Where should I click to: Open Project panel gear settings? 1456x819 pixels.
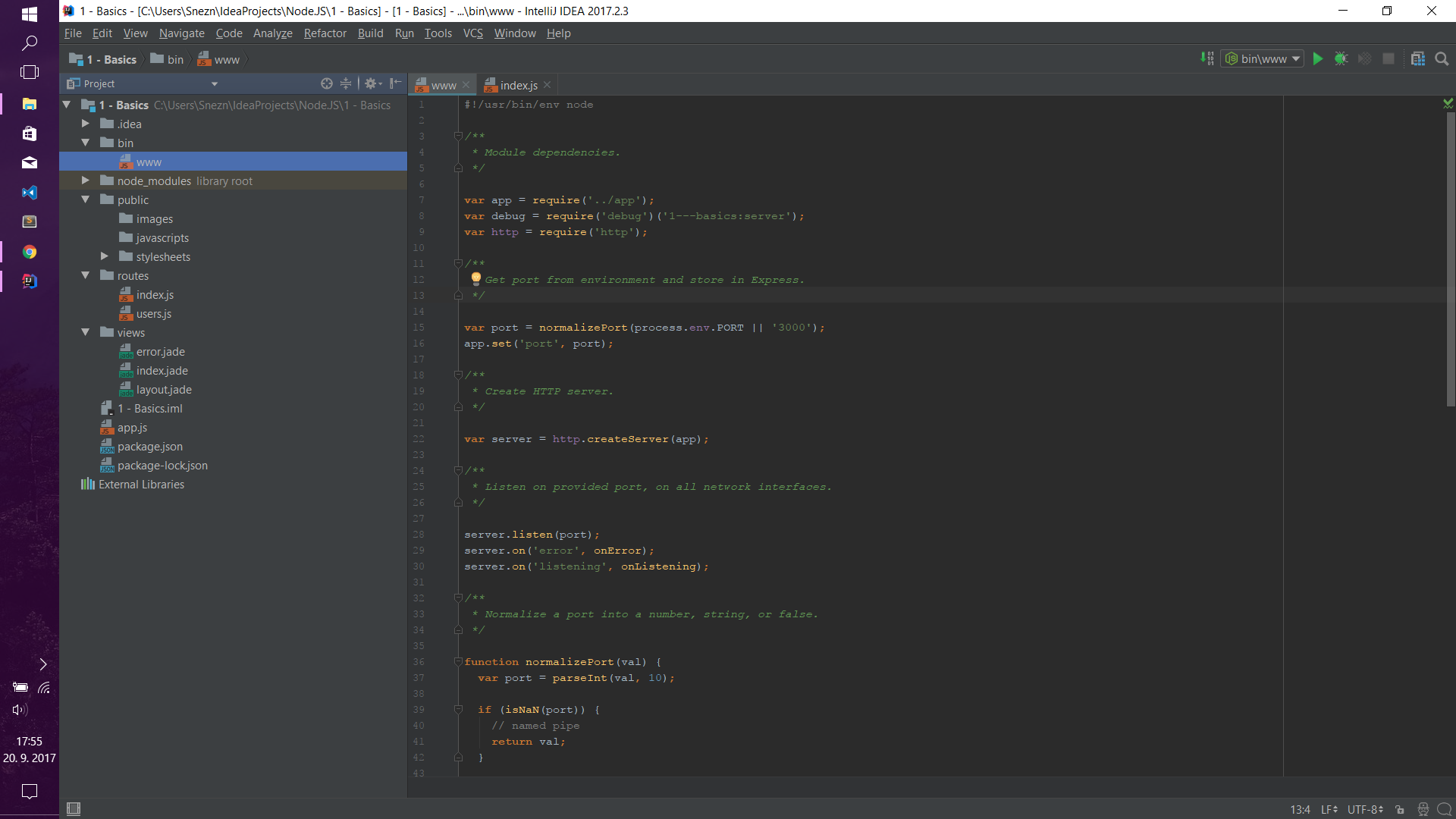372,83
